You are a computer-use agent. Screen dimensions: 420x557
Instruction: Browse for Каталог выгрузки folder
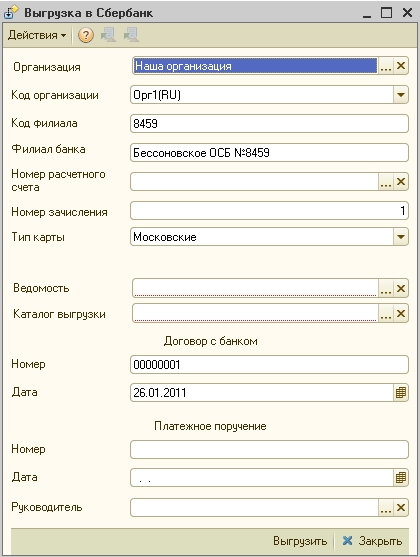point(386,314)
